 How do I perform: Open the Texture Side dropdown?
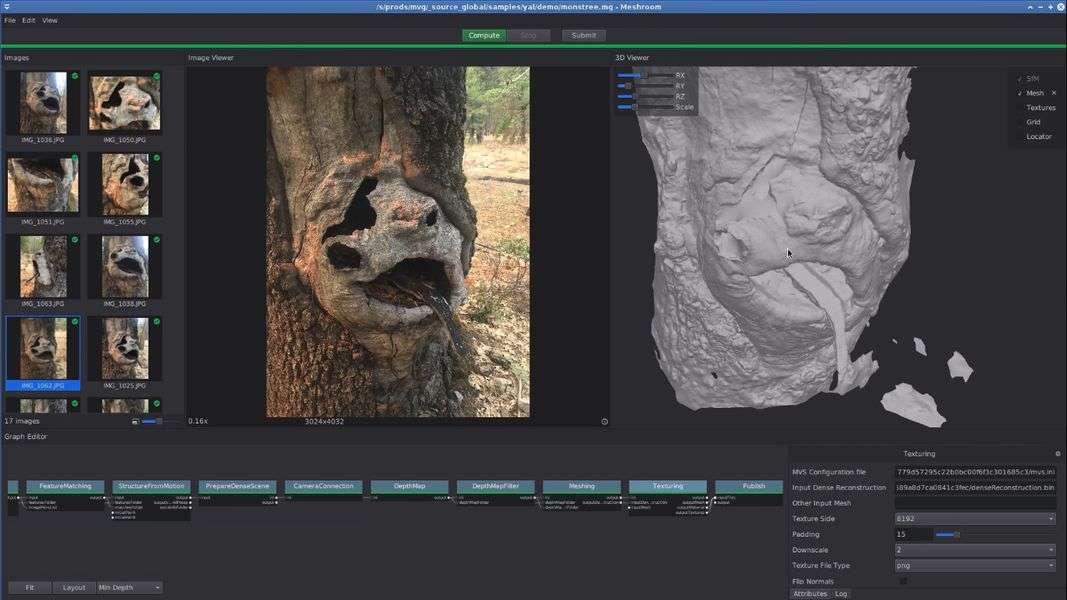click(975, 519)
